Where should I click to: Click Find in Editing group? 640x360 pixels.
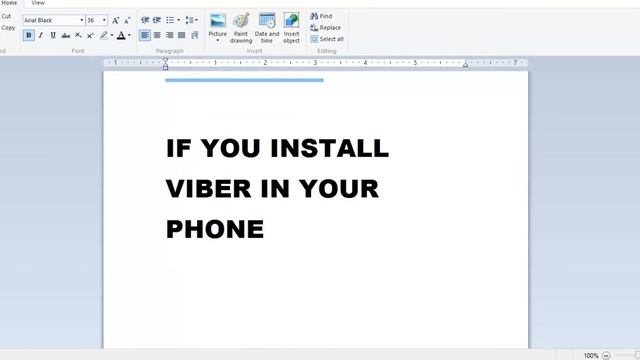[x=321, y=16]
